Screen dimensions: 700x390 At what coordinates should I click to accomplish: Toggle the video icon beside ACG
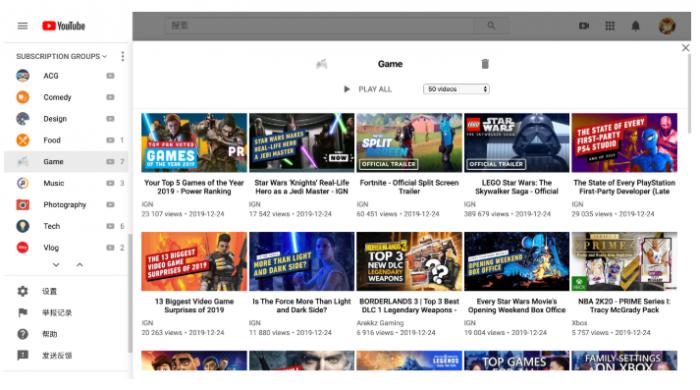point(110,76)
